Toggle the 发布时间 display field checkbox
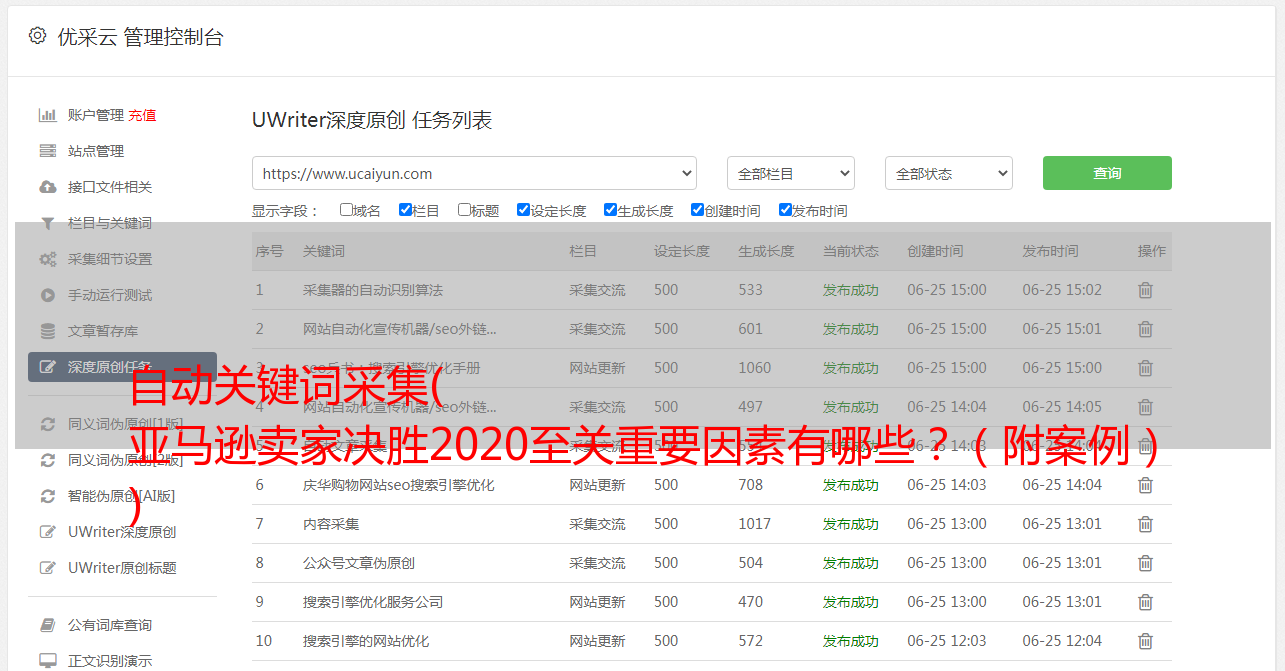This screenshot has width=1285, height=671. 785,210
